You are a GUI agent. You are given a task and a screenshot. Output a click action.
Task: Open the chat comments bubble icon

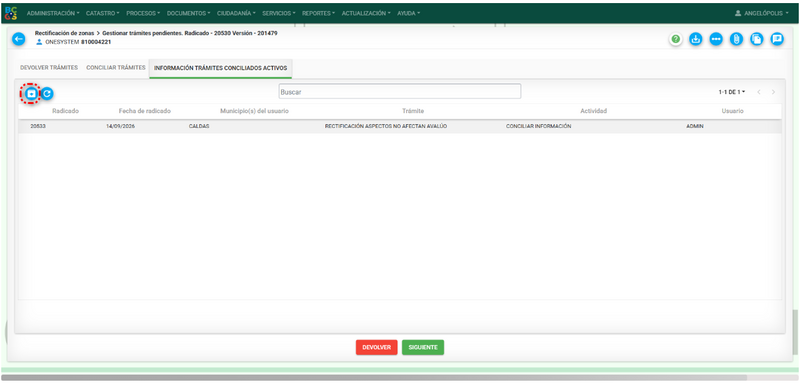pyautogui.click(x=777, y=39)
